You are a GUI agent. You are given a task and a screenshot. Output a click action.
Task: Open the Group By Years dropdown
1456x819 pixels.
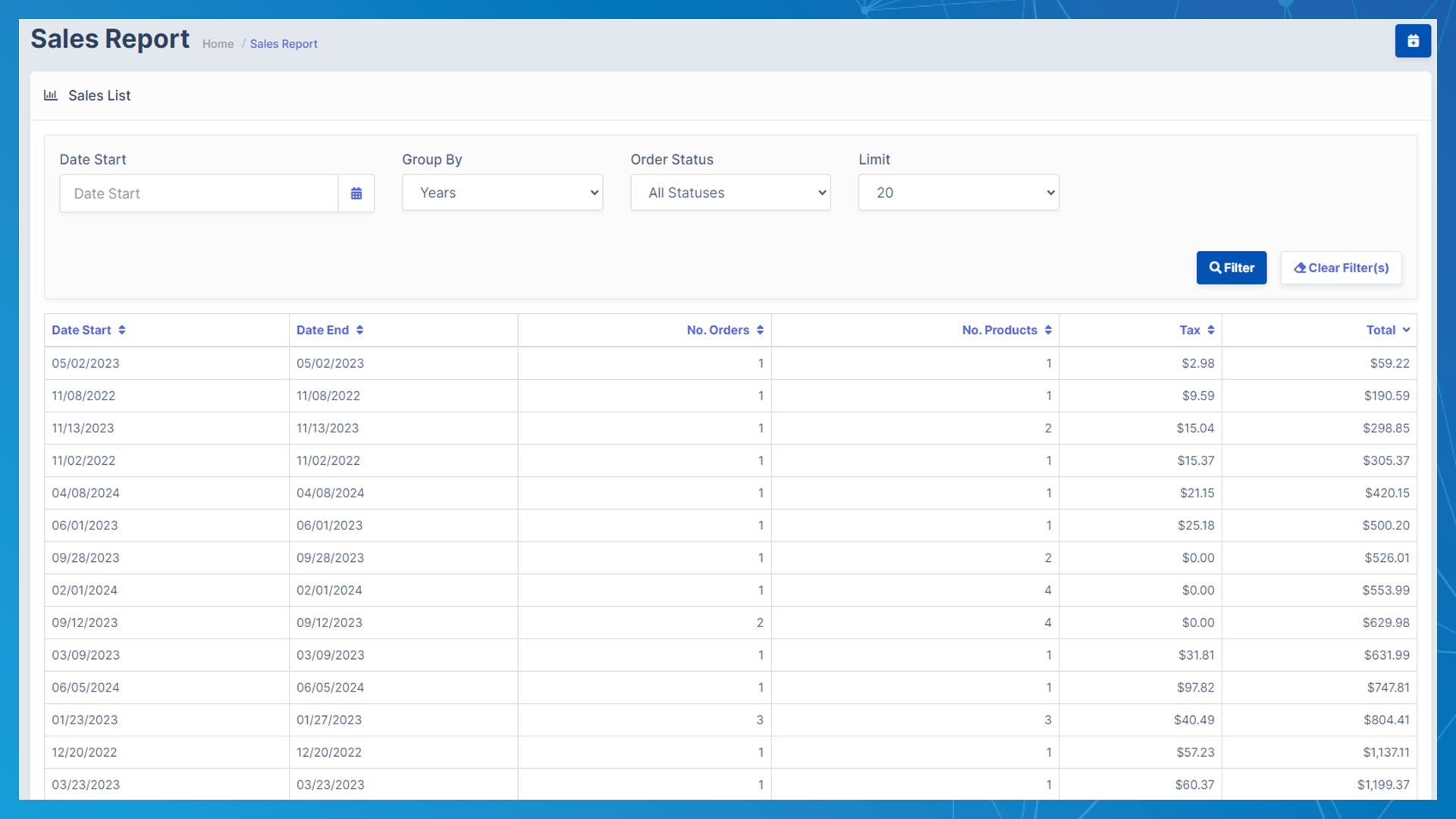502,193
